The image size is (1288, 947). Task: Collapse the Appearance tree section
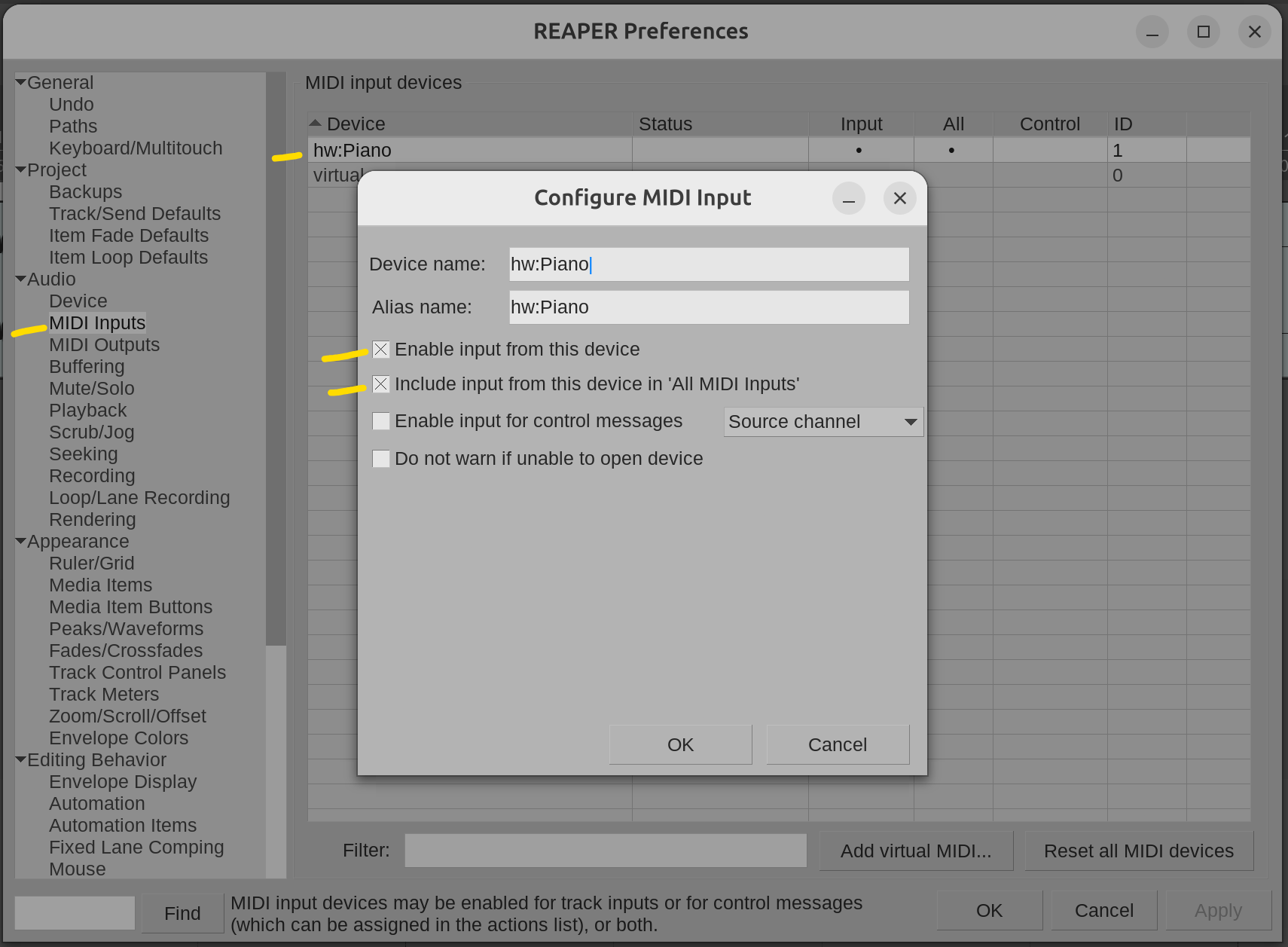coord(20,541)
